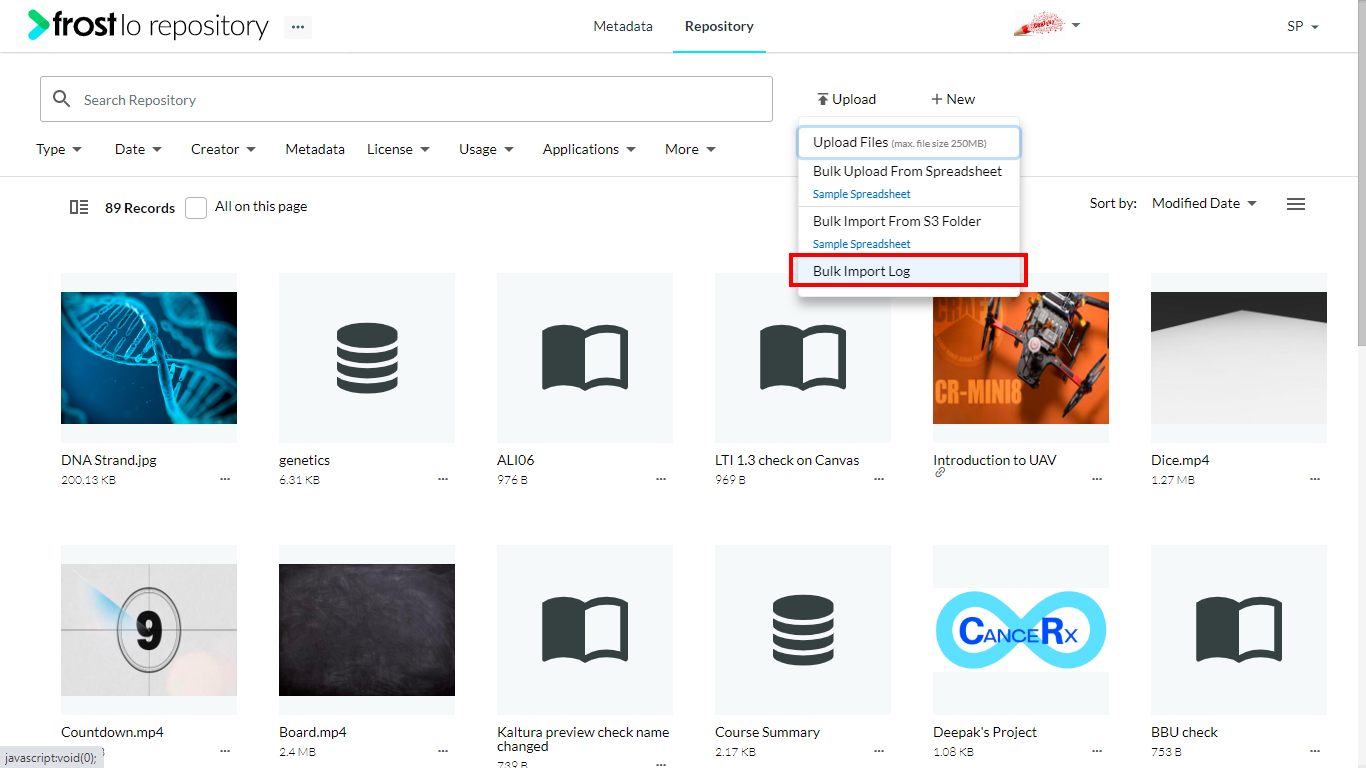The image size is (1366, 768).
Task: Click the BBU check book icon
Action: click(1239, 629)
